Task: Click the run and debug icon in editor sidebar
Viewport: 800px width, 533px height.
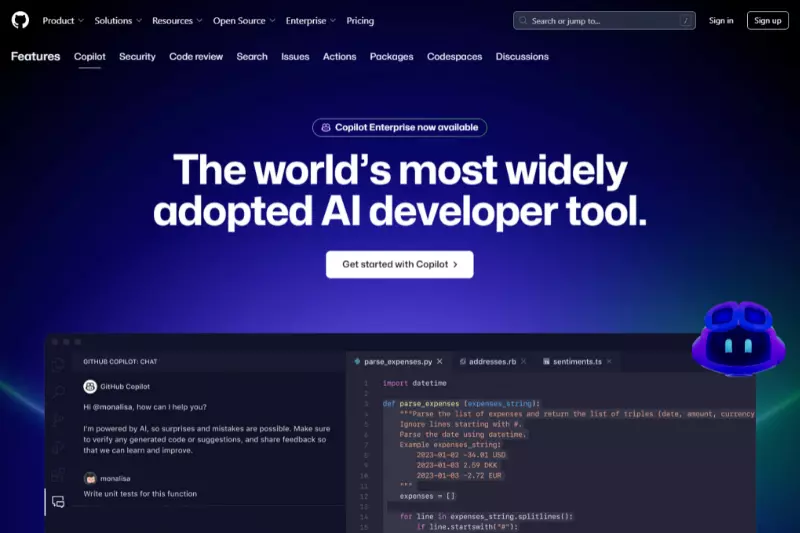Action: pyautogui.click(x=58, y=447)
